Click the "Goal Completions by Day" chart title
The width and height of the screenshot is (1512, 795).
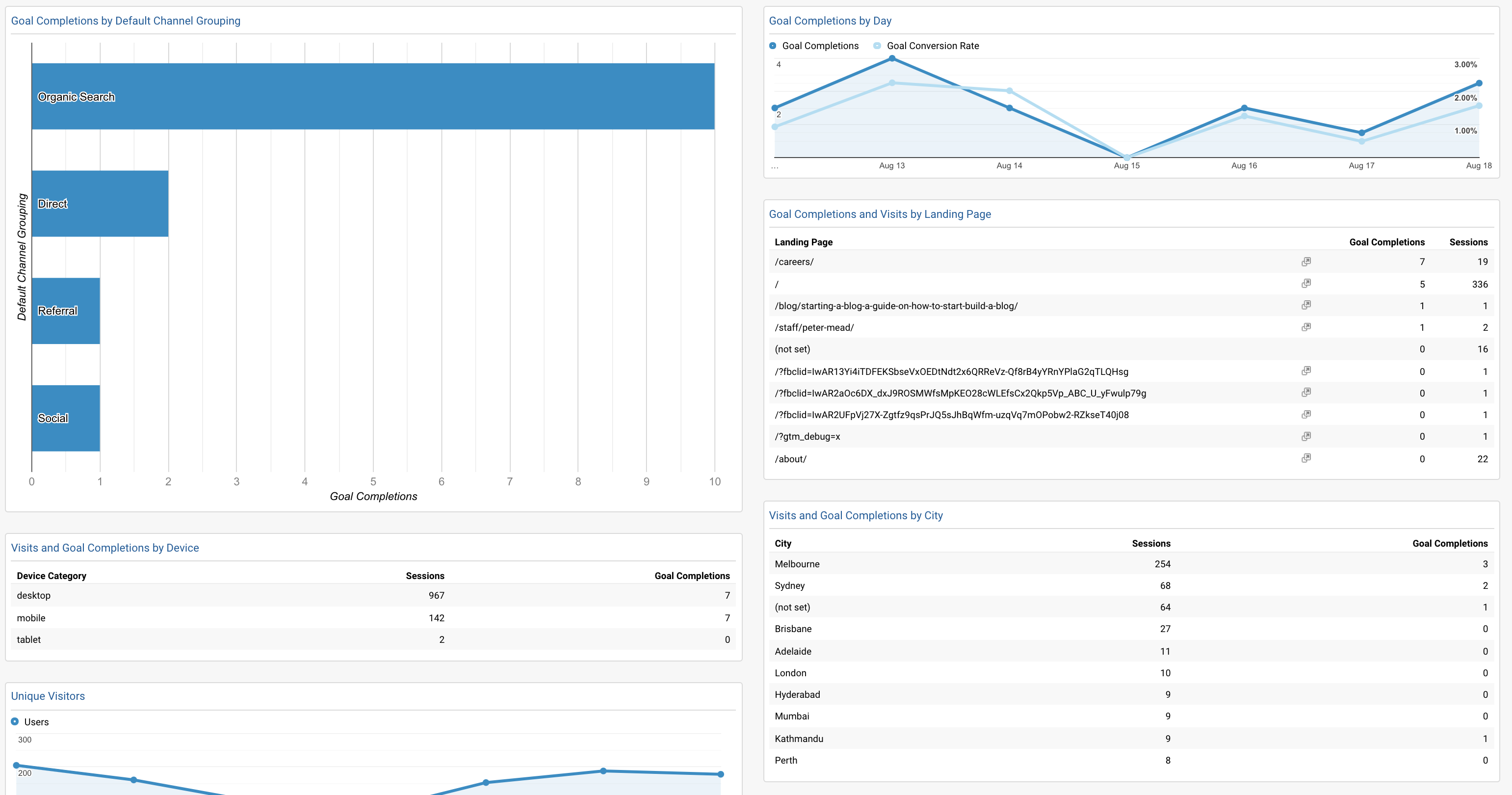[x=831, y=21]
